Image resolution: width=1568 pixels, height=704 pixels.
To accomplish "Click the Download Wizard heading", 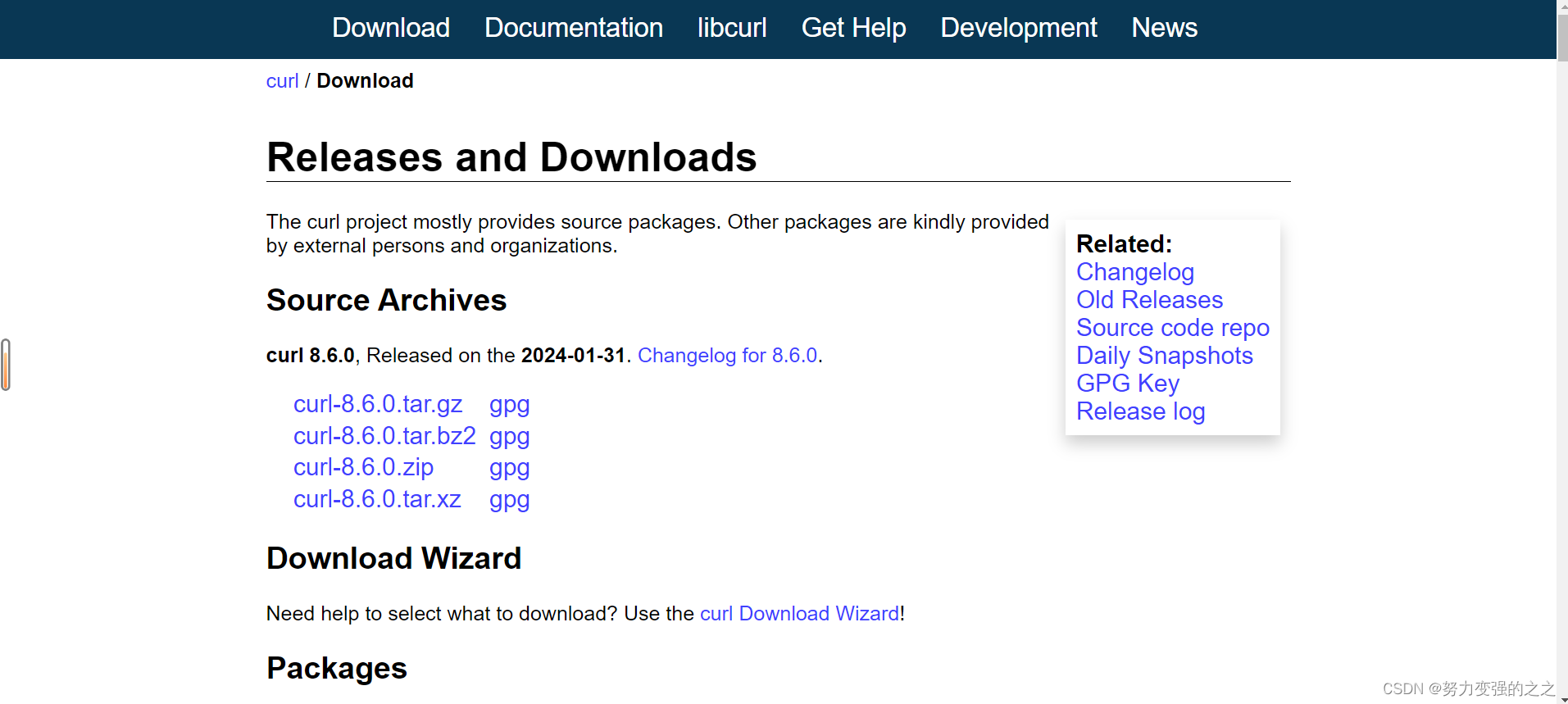I will click(393, 558).
